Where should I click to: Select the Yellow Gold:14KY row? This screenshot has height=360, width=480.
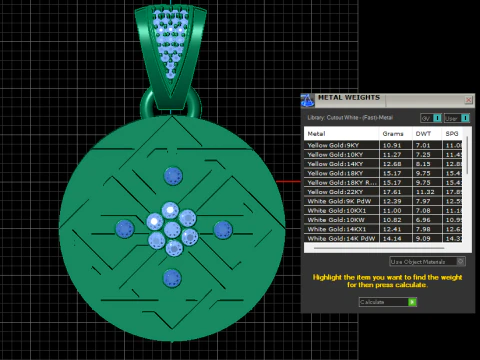tap(383, 164)
